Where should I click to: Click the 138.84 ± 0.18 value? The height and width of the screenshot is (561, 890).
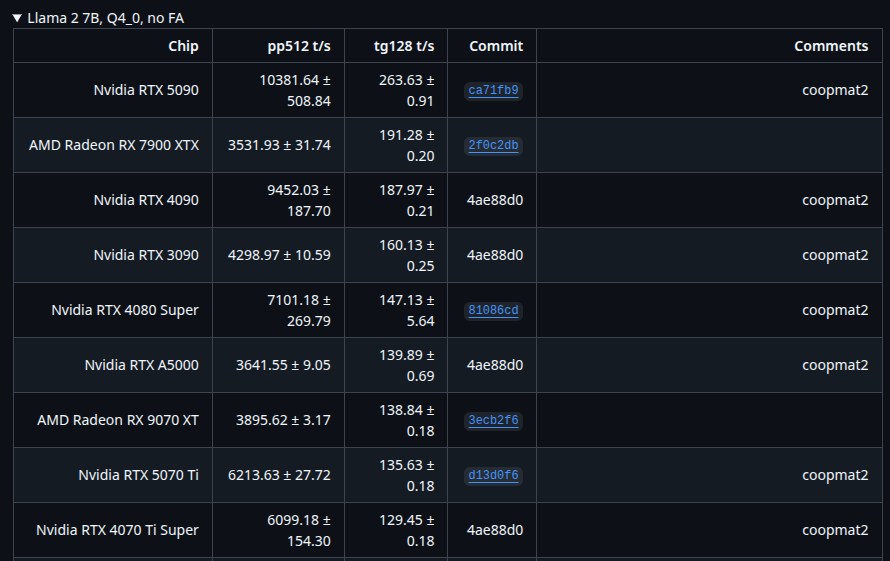406,420
